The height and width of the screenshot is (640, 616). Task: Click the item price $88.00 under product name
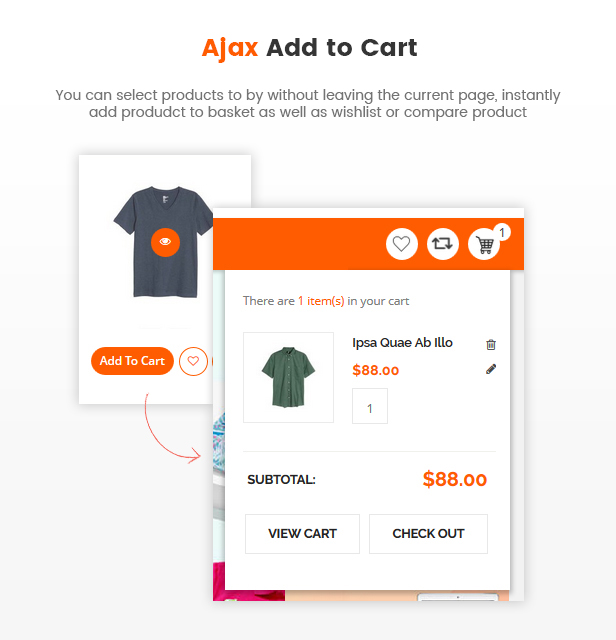pos(376,371)
